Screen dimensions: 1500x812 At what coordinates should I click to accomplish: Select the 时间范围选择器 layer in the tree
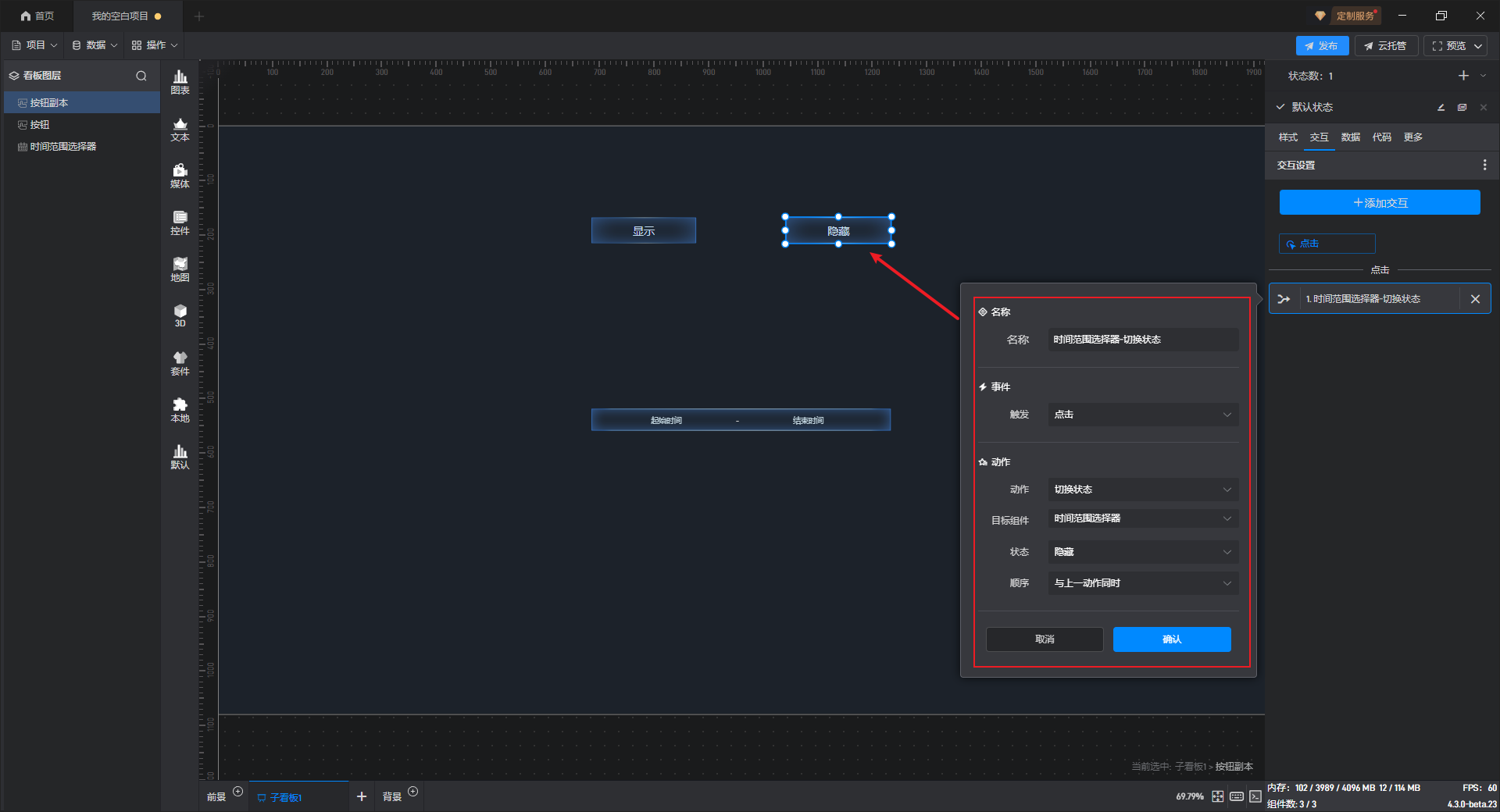click(x=63, y=147)
